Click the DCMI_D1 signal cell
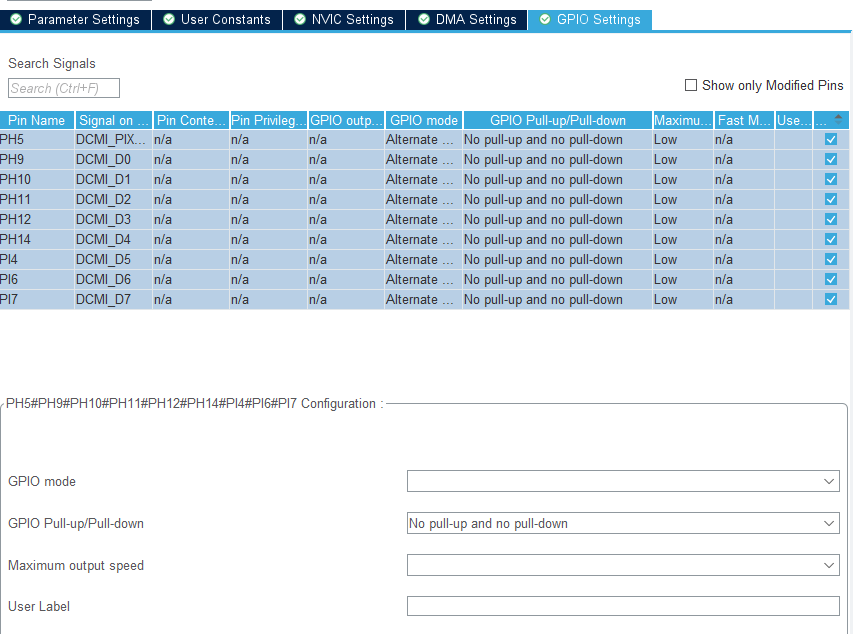This screenshot has width=853, height=634. point(113,180)
